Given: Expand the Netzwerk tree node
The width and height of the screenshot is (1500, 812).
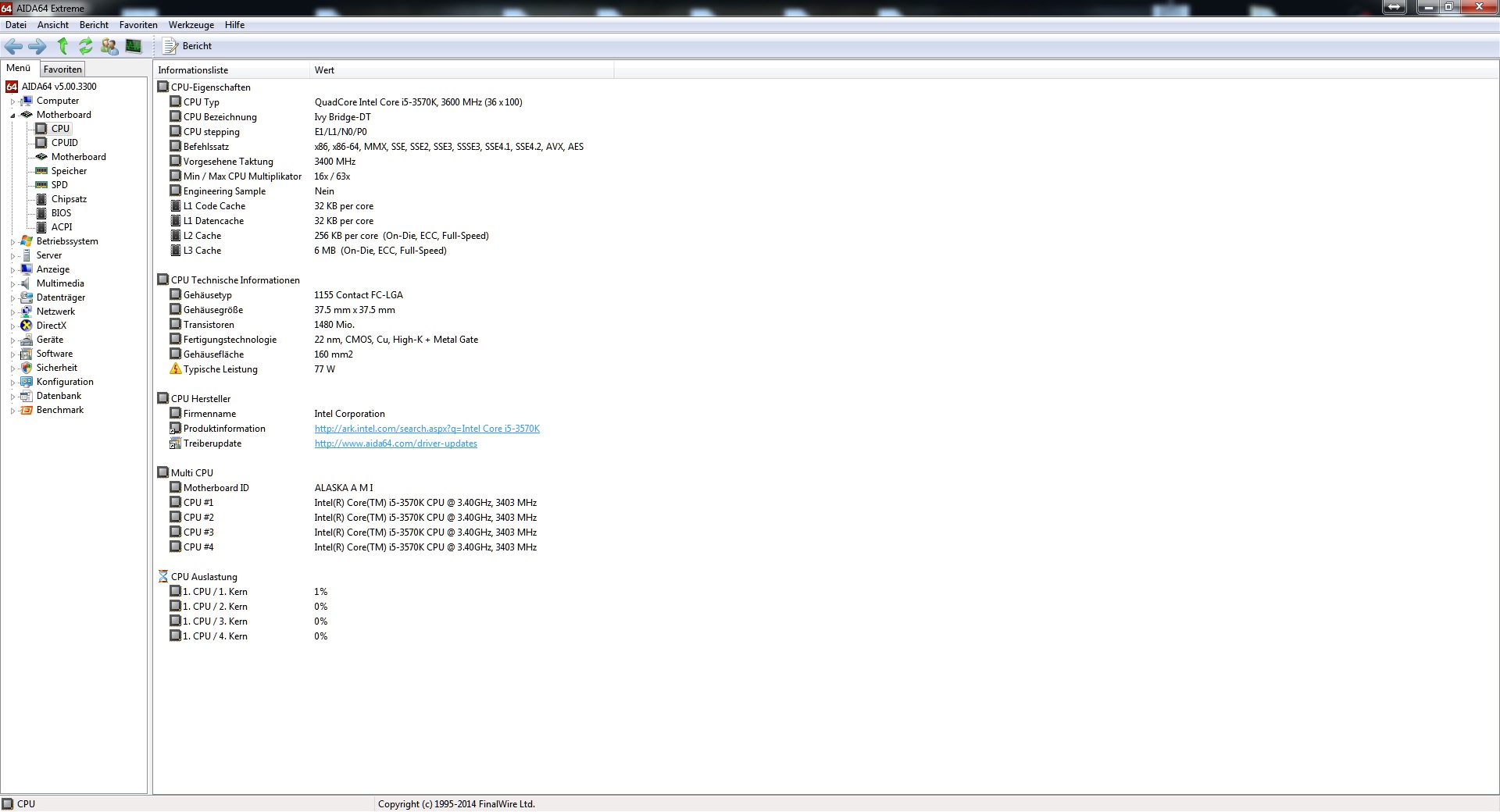Looking at the screenshot, I should tap(12, 312).
